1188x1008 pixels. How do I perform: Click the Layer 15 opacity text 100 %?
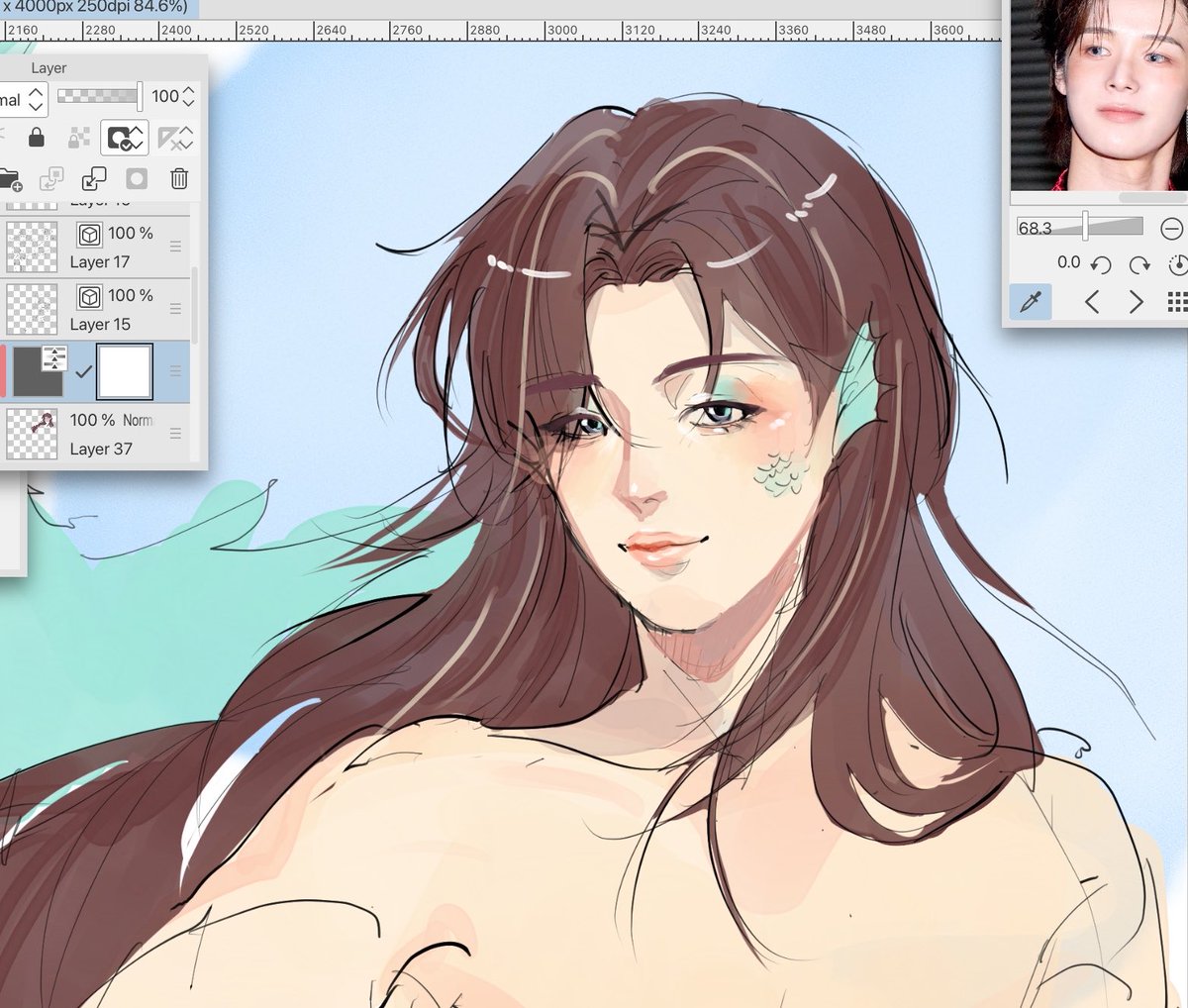(131, 296)
